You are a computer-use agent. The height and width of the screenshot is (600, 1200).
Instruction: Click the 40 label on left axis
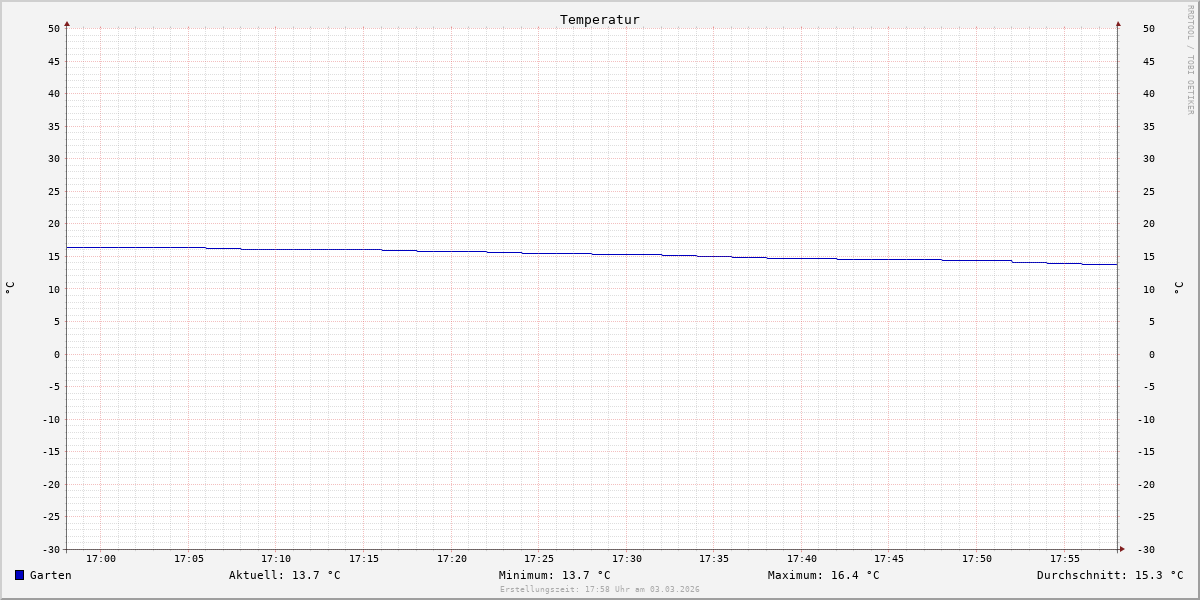(54, 93)
